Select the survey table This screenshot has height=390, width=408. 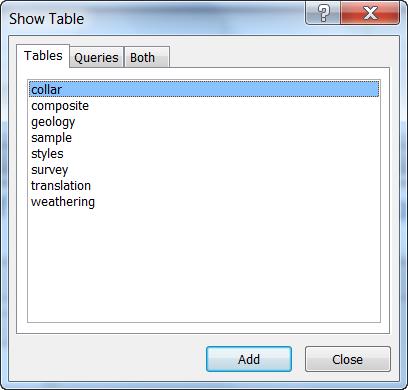[x=49, y=170]
